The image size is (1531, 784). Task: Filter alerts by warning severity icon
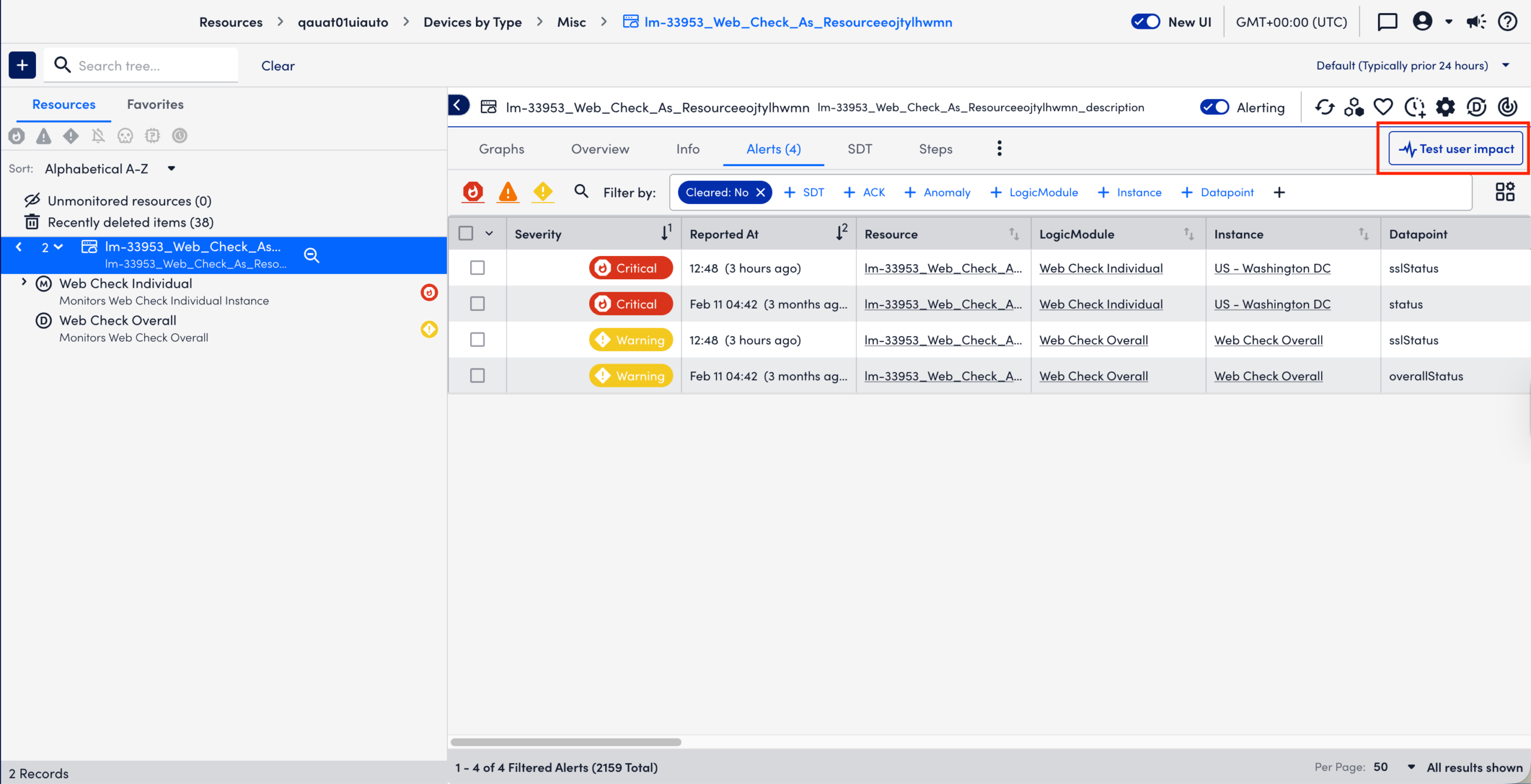[542, 192]
